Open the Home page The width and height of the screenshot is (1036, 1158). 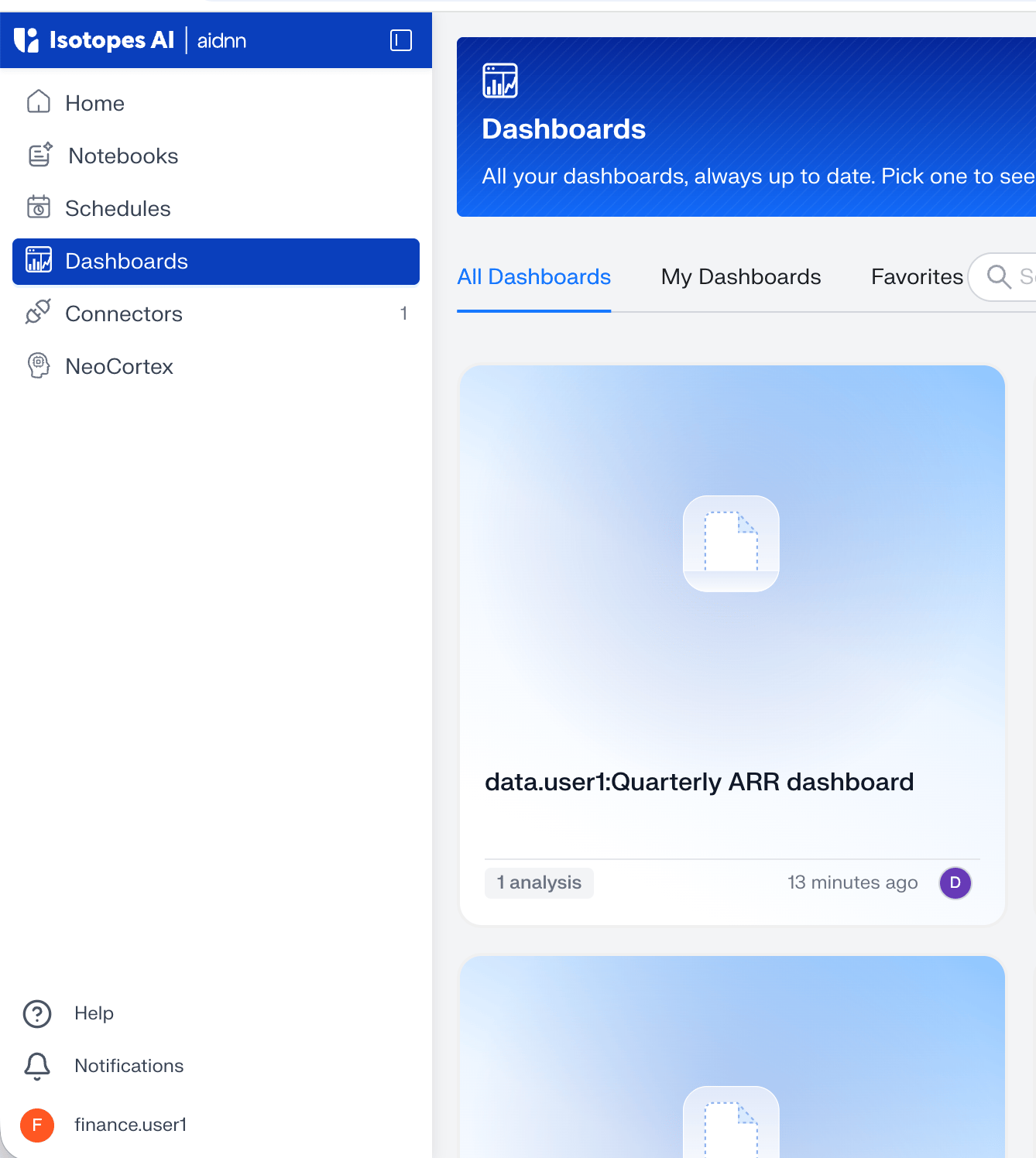[x=216, y=103]
